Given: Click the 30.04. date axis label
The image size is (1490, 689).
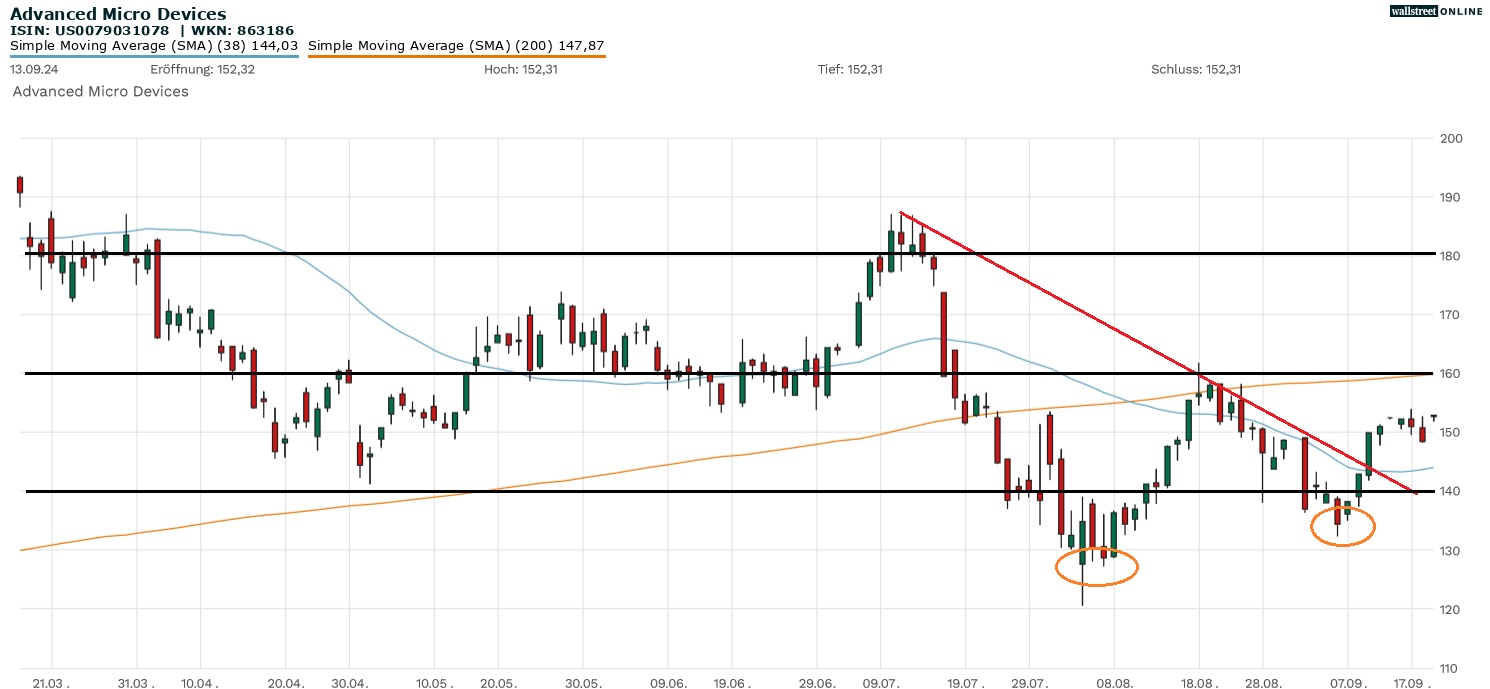Looking at the screenshot, I should point(349,683).
